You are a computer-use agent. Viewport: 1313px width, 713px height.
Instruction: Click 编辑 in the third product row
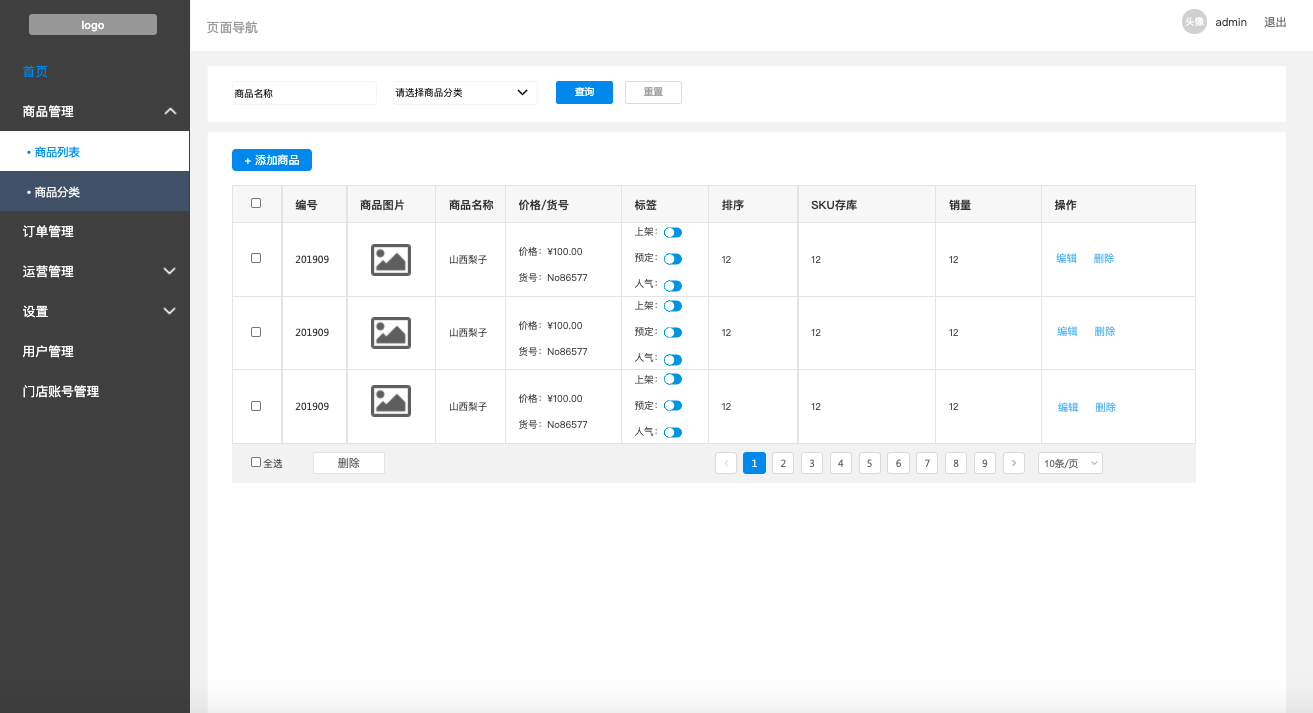[x=1069, y=407]
